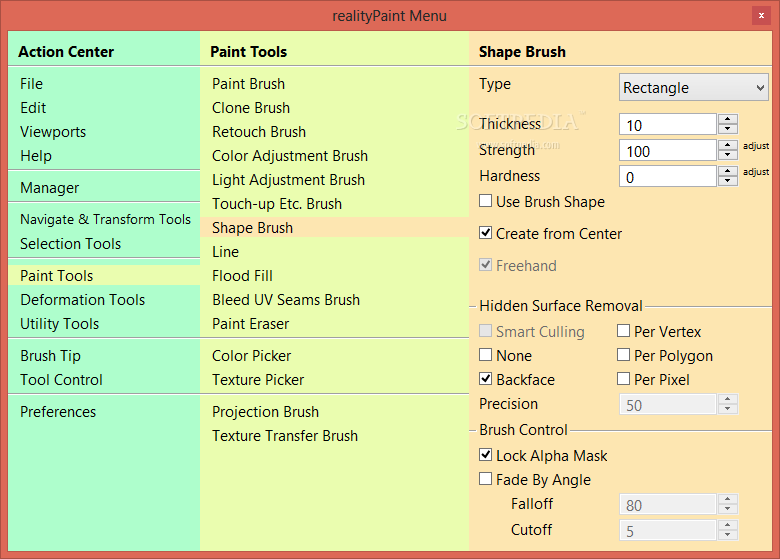Enable Per Vertex checkbox

point(623,331)
